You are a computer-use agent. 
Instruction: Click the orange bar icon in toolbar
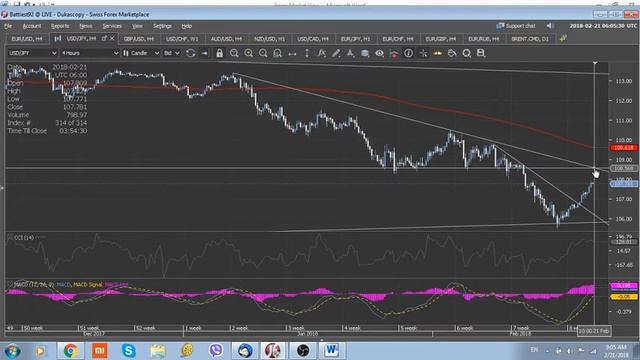coord(438,53)
